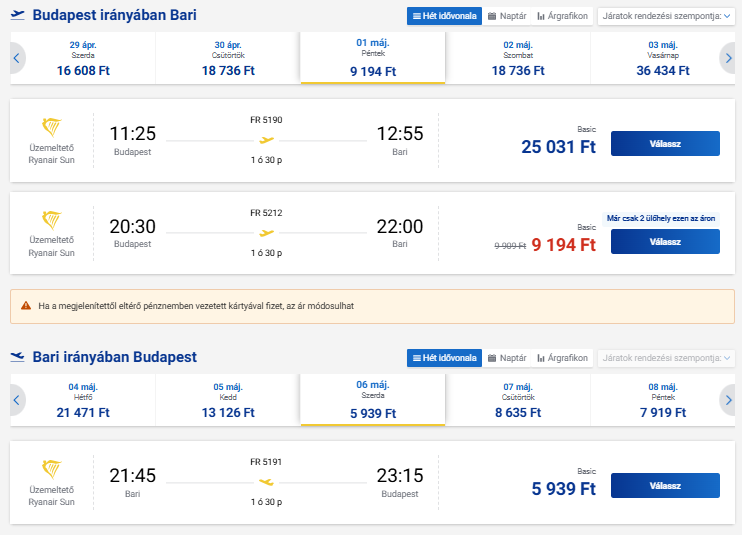This screenshot has height=535, width=742.
Task: Switch return view to Naptár
Action: pyautogui.click(x=507, y=358)
